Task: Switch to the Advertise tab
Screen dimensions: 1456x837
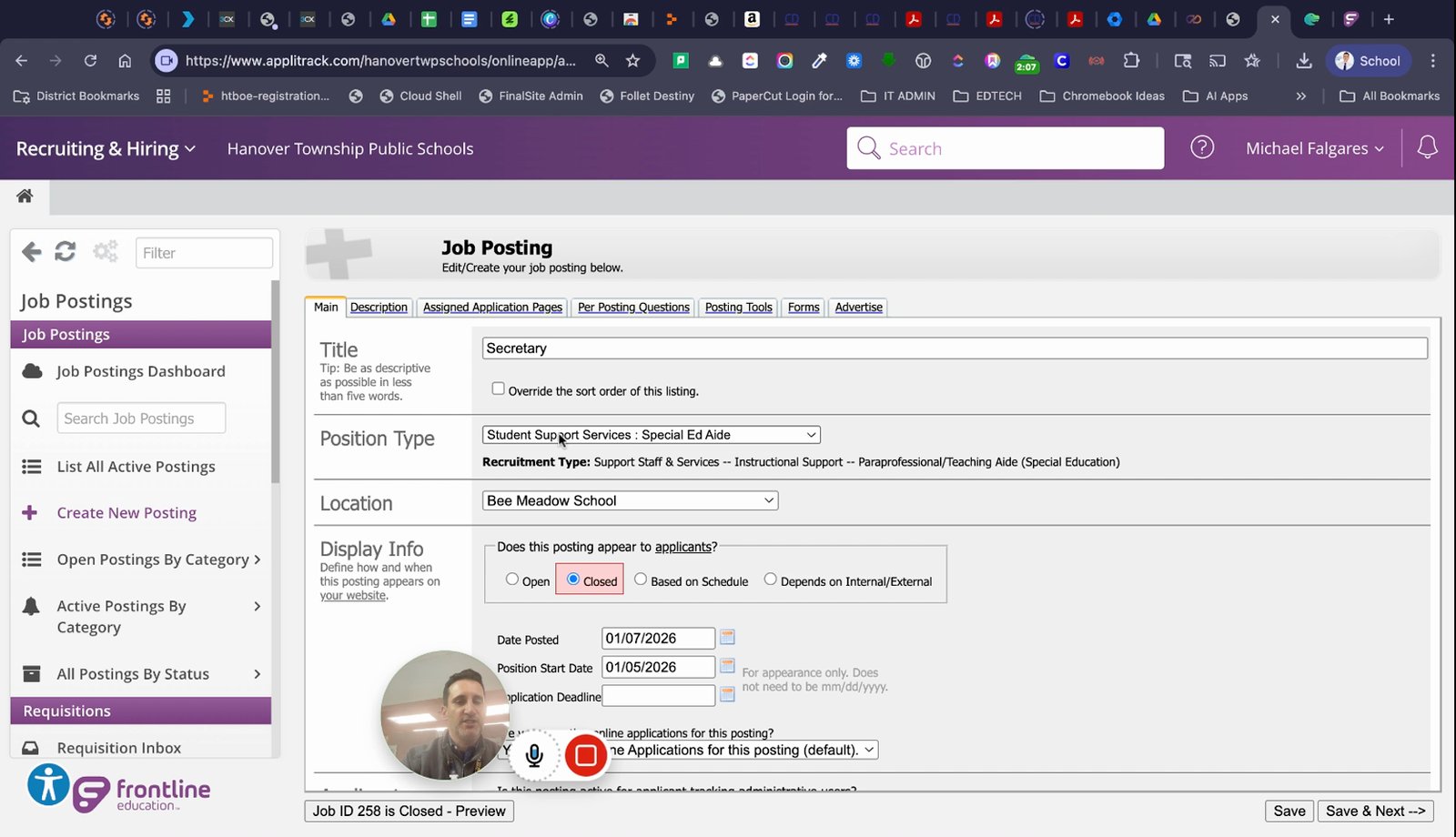Action: pyautogui.click(x=858, y=308)
